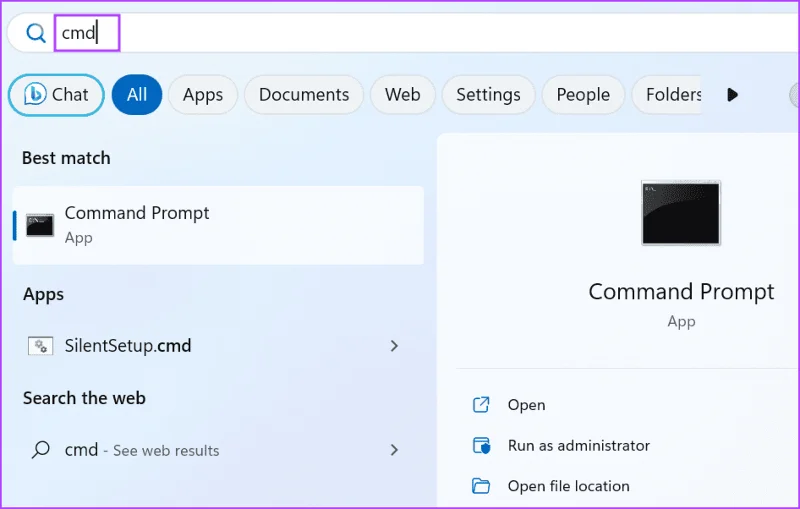Screen dimensions: 800x509
Task: Switch to the Documents filter tab
Action: [304, 95]
